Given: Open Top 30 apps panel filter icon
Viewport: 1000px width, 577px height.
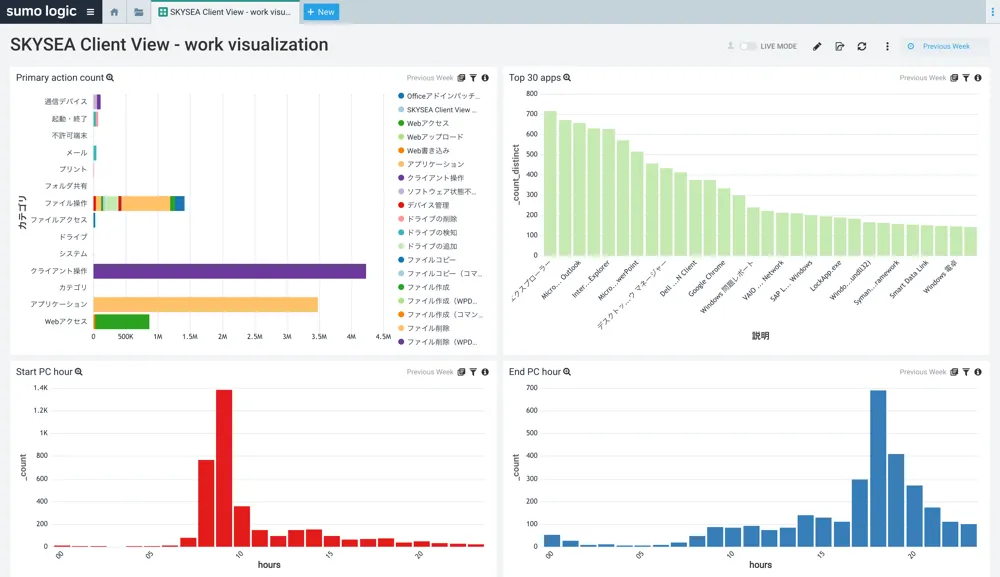Looking at the screenshot, I should (x=966, y=78).
